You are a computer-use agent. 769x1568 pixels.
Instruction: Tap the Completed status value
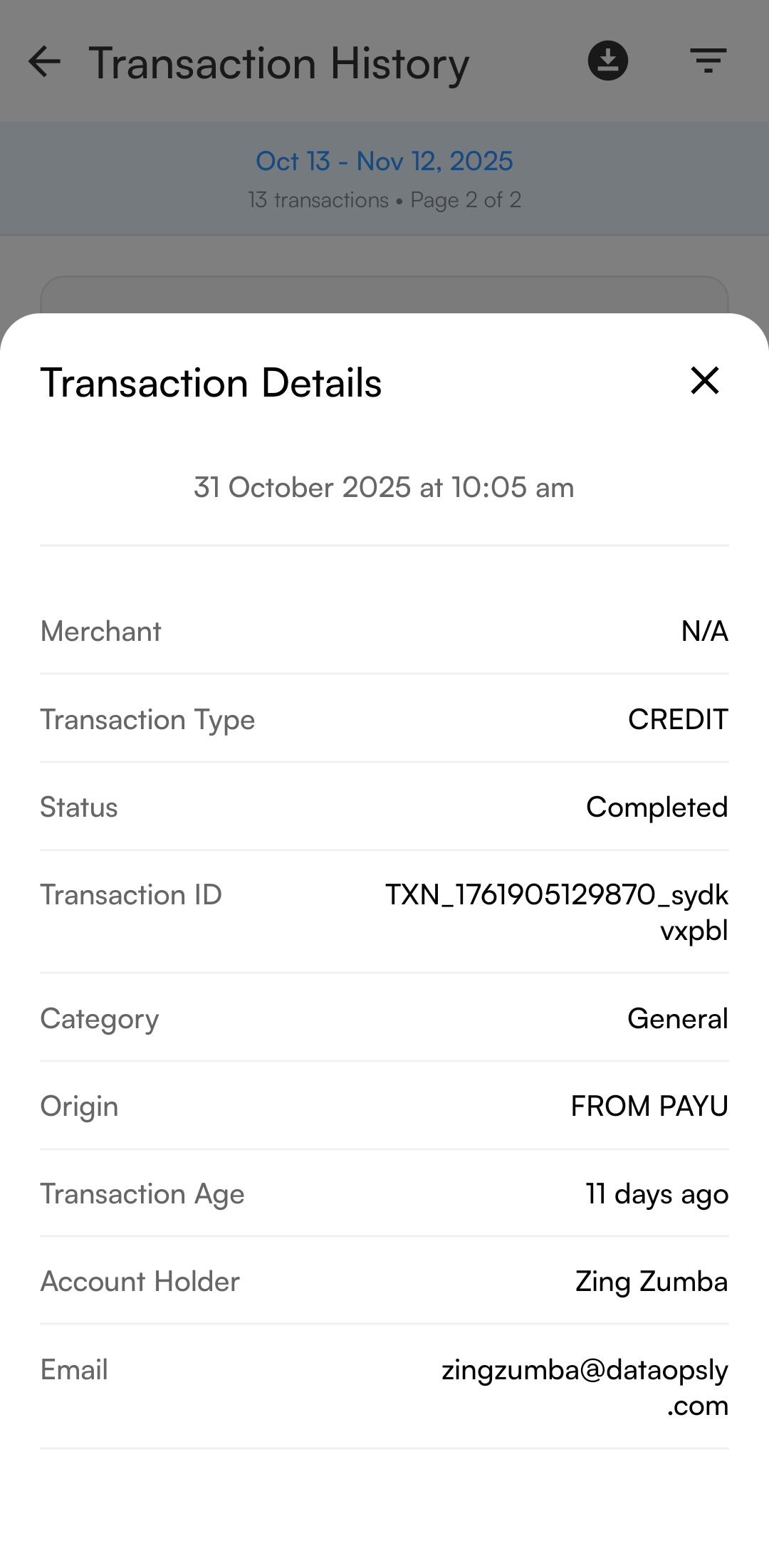656,807
